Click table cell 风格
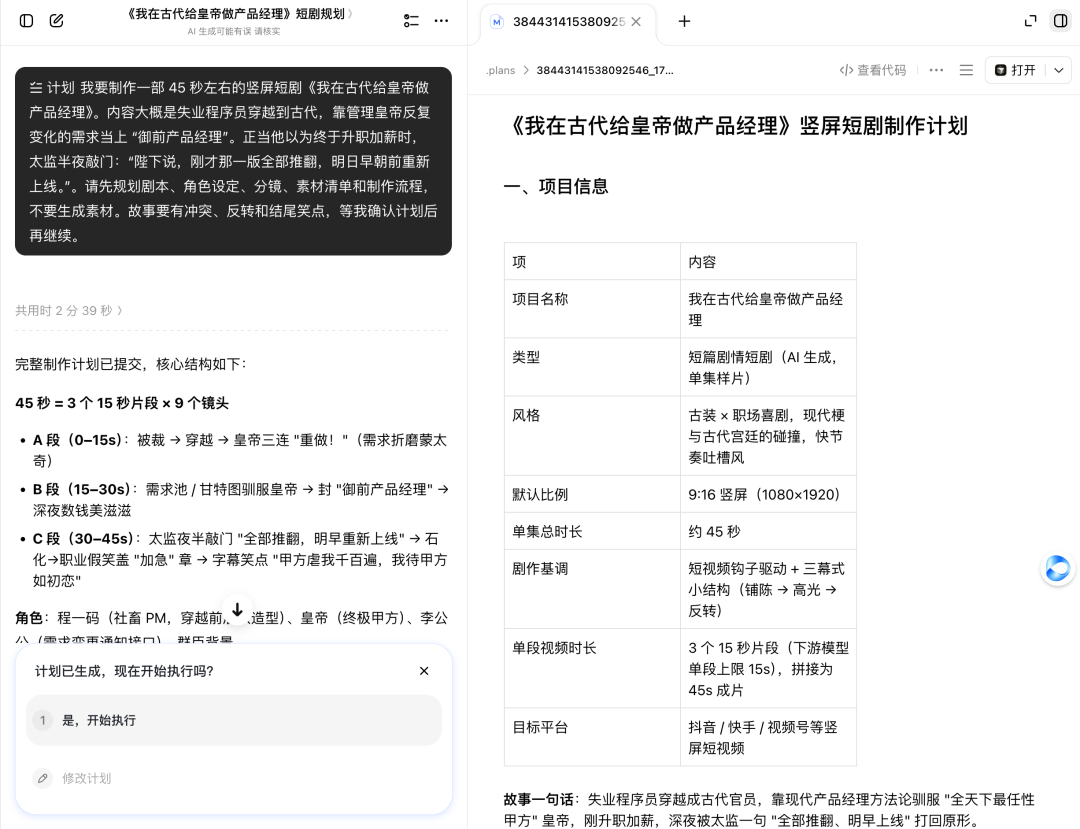 click(x=592, y=436)
